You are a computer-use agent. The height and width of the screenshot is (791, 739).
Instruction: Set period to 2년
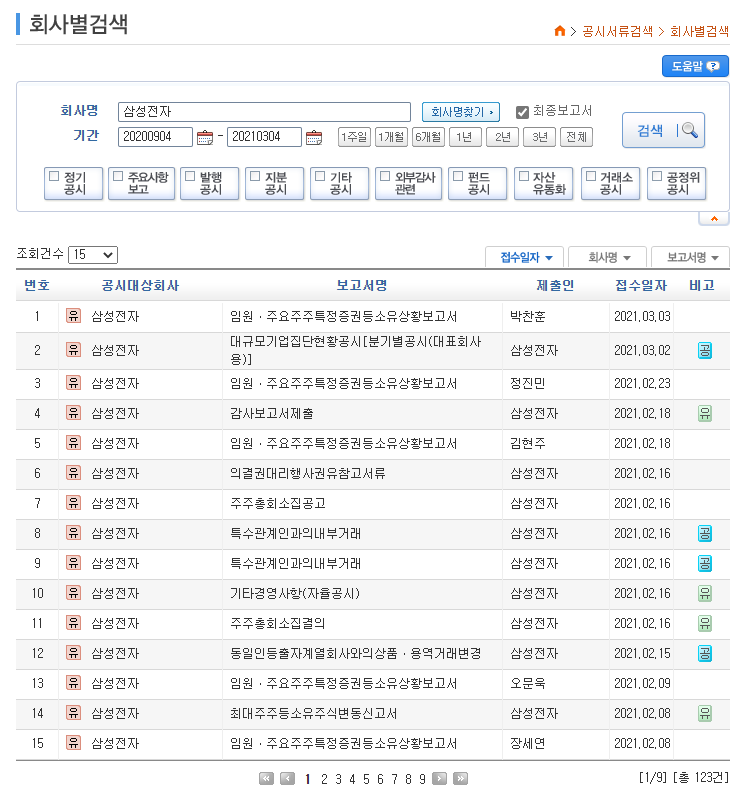(502, 137)
